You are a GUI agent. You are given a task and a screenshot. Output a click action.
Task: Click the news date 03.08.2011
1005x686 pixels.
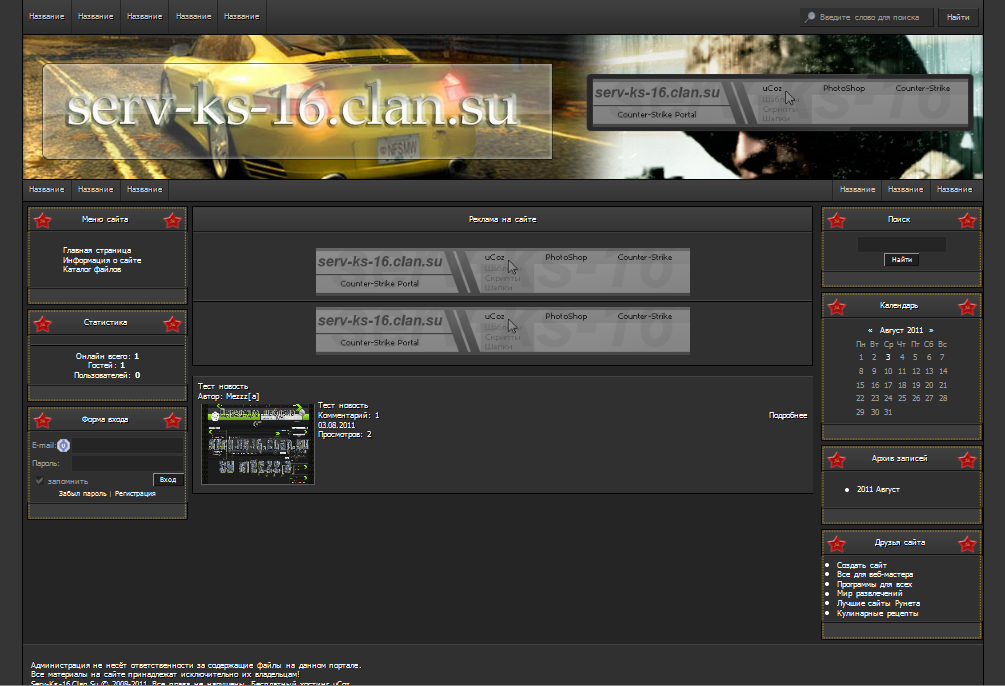click(336, 425)
